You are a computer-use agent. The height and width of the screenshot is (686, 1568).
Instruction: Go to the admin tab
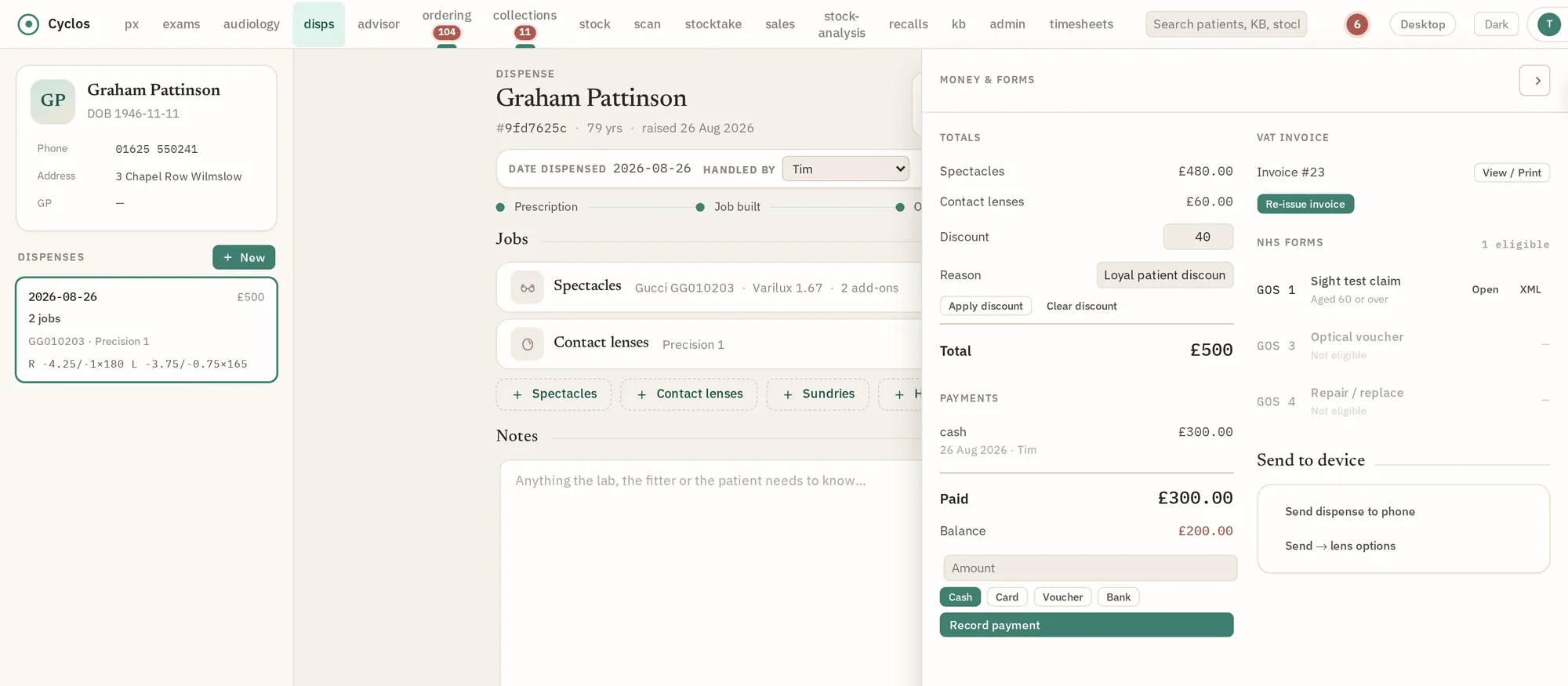click(x=1007, y=24)
